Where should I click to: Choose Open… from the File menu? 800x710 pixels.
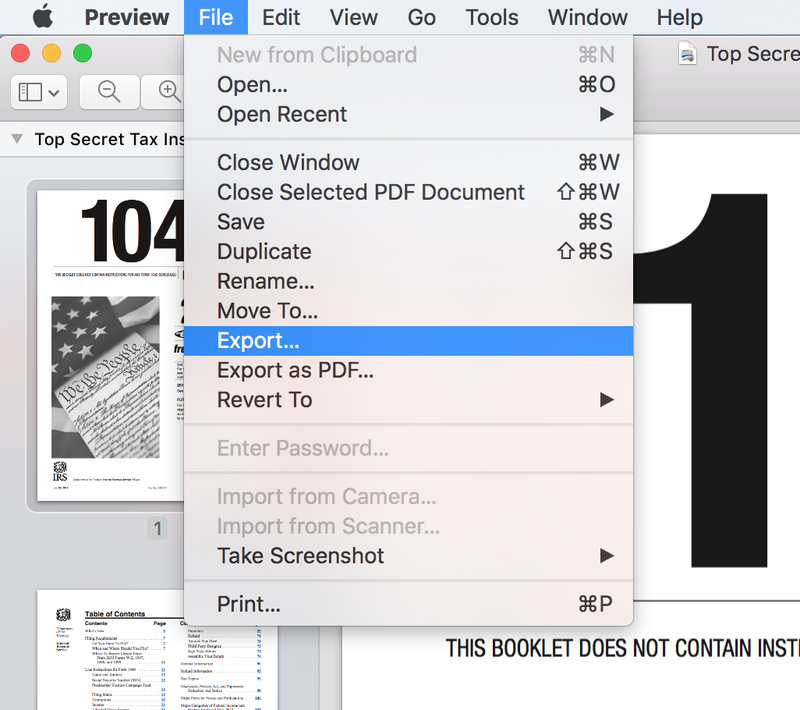pos(408,85)
